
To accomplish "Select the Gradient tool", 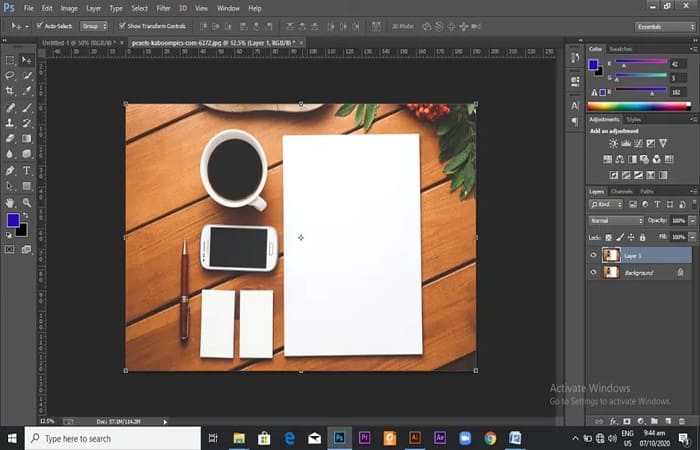I will click(27, 139).
